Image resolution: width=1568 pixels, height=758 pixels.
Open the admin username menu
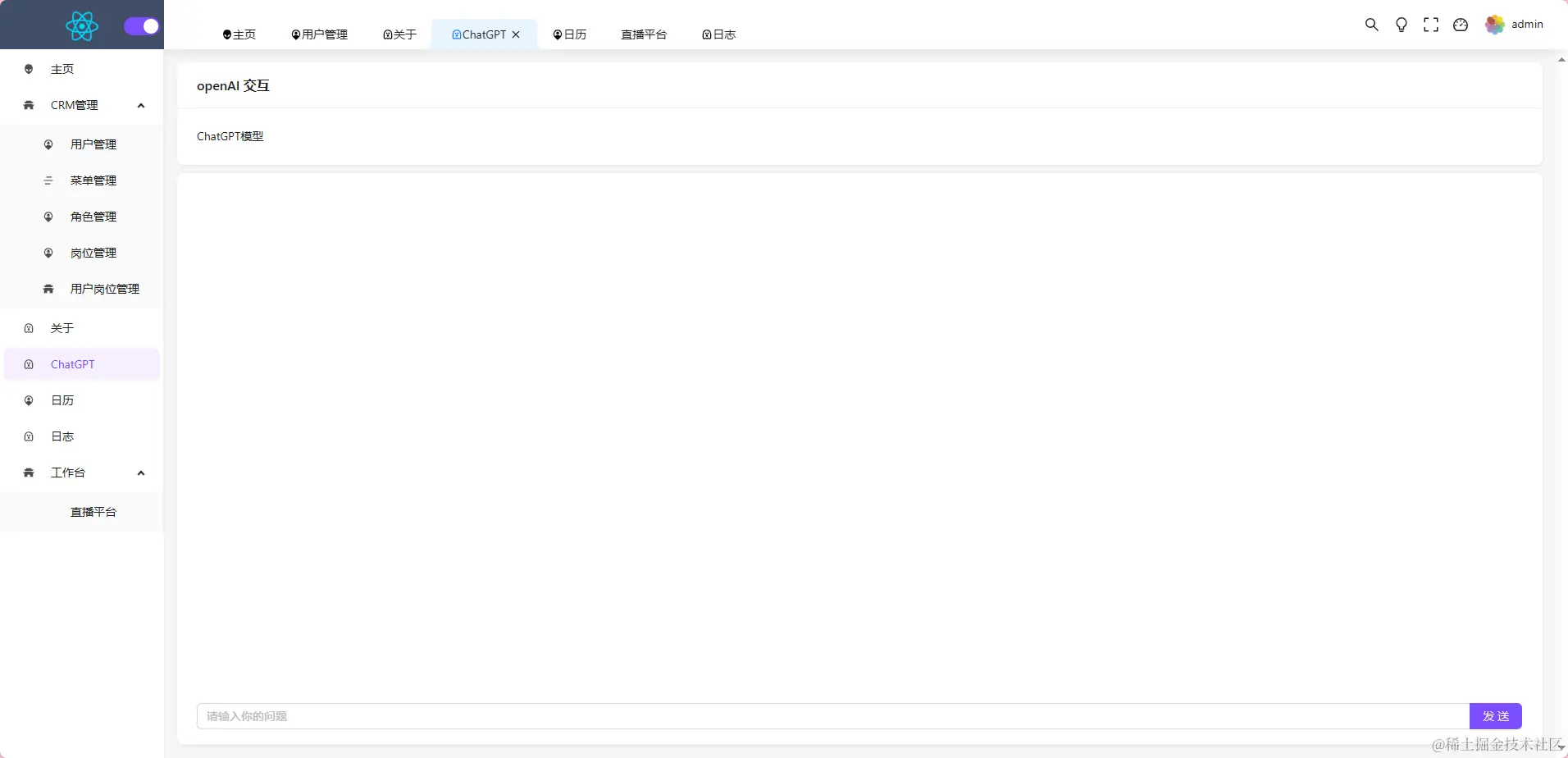1527,25
